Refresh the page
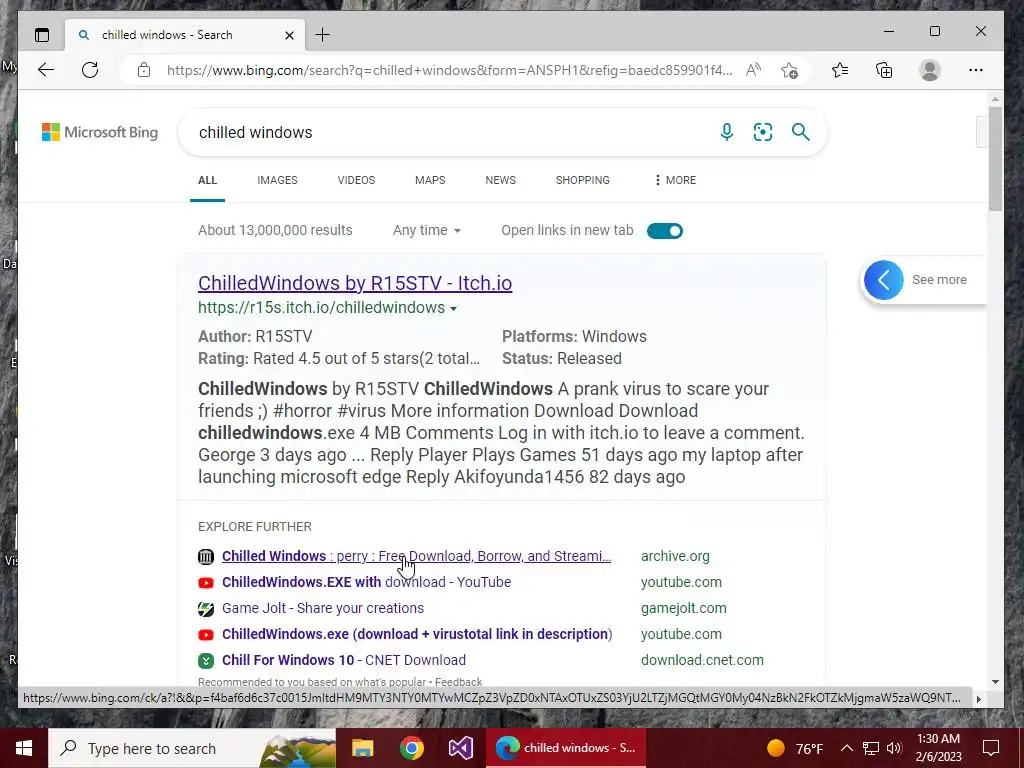Screen dimensions: 1024x768 90,70
